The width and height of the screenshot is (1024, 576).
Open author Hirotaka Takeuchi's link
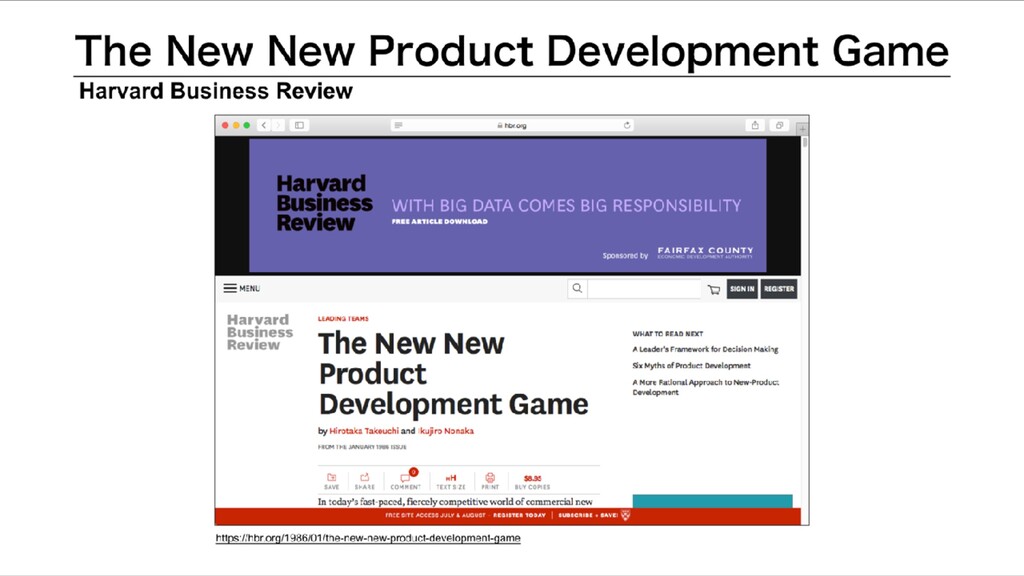click(364, 431)
